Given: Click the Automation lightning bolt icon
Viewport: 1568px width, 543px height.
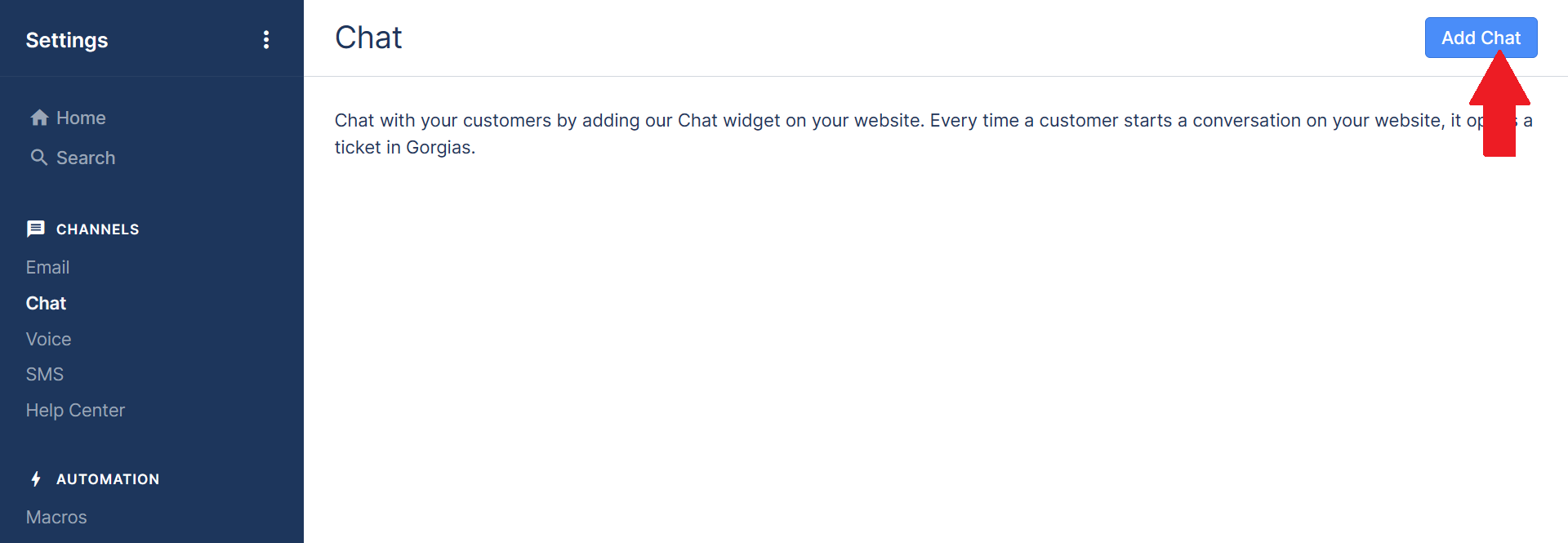Looking at the screenshot, I should point(36,479).
